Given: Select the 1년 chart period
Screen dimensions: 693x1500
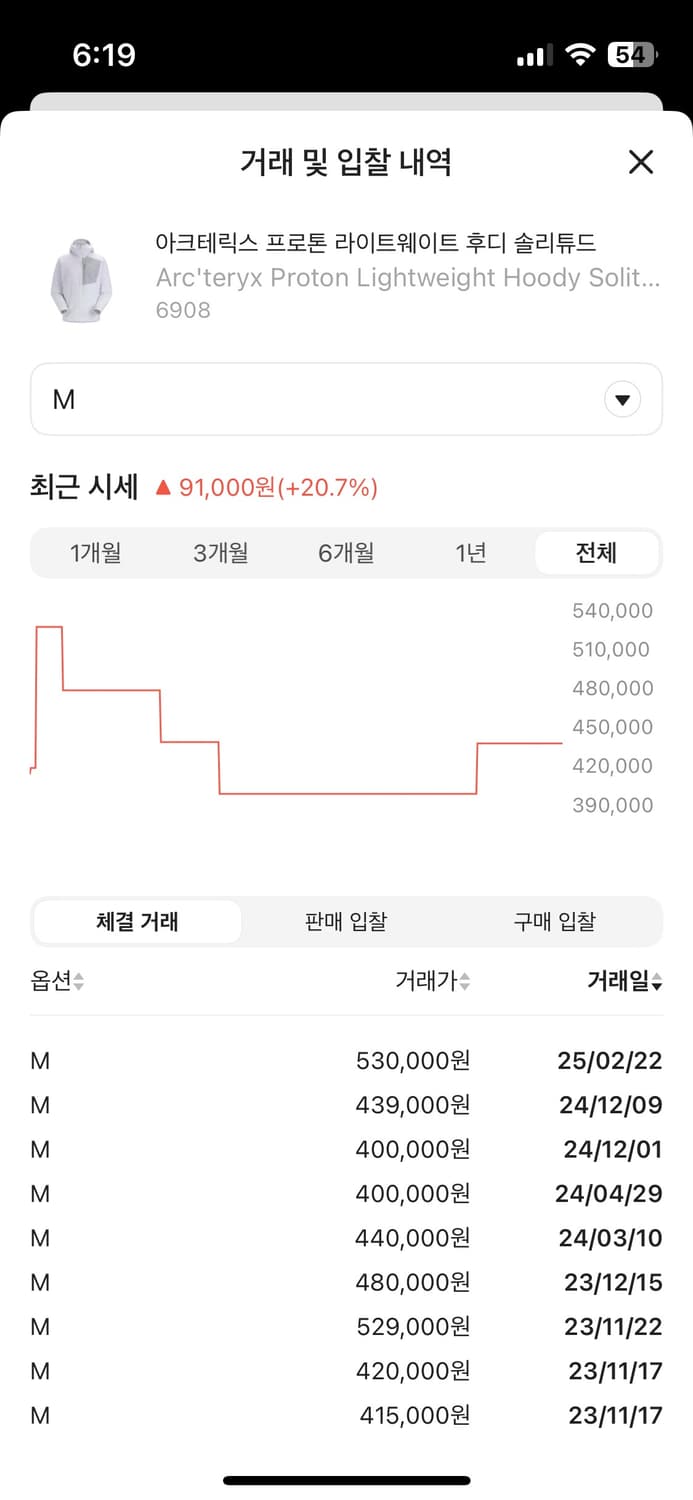Looking at the screenshot, I should [x=470, y=552].
